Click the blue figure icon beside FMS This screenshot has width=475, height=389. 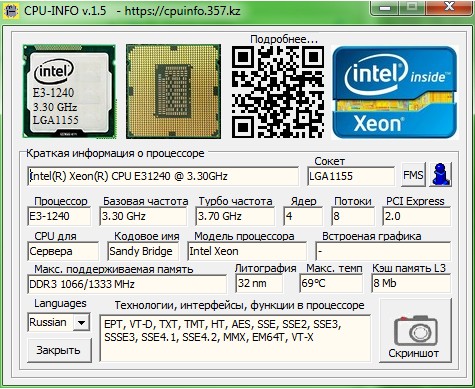(x=441, y=175)
